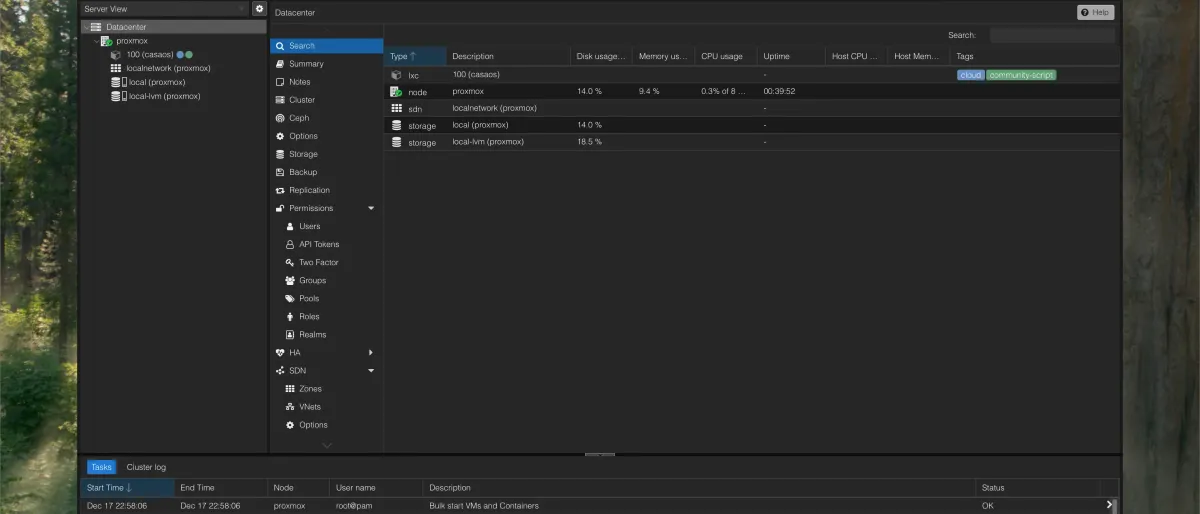Click the down chevron below the side menu

[x=326, y=445]
